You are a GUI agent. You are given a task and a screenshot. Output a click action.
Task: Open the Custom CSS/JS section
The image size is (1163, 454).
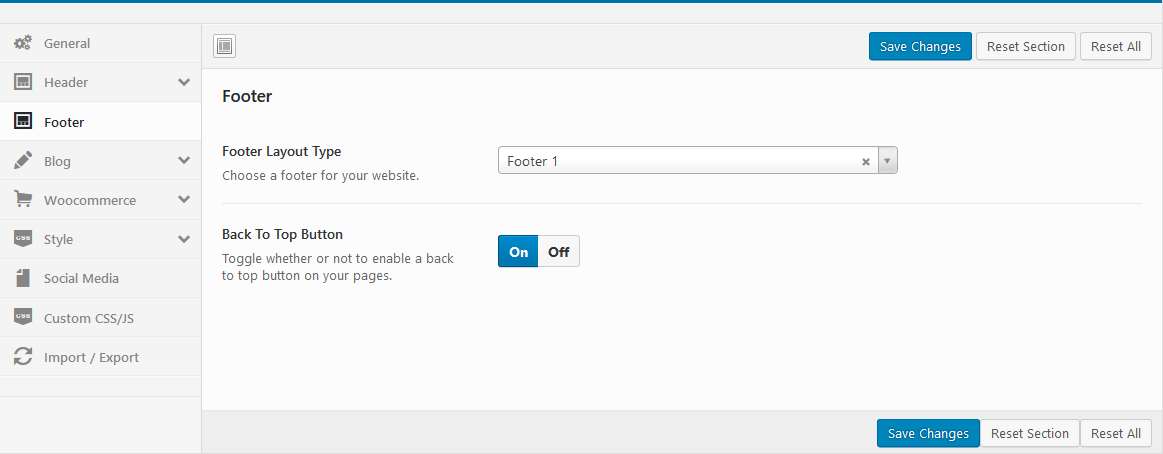coord(88,318)
